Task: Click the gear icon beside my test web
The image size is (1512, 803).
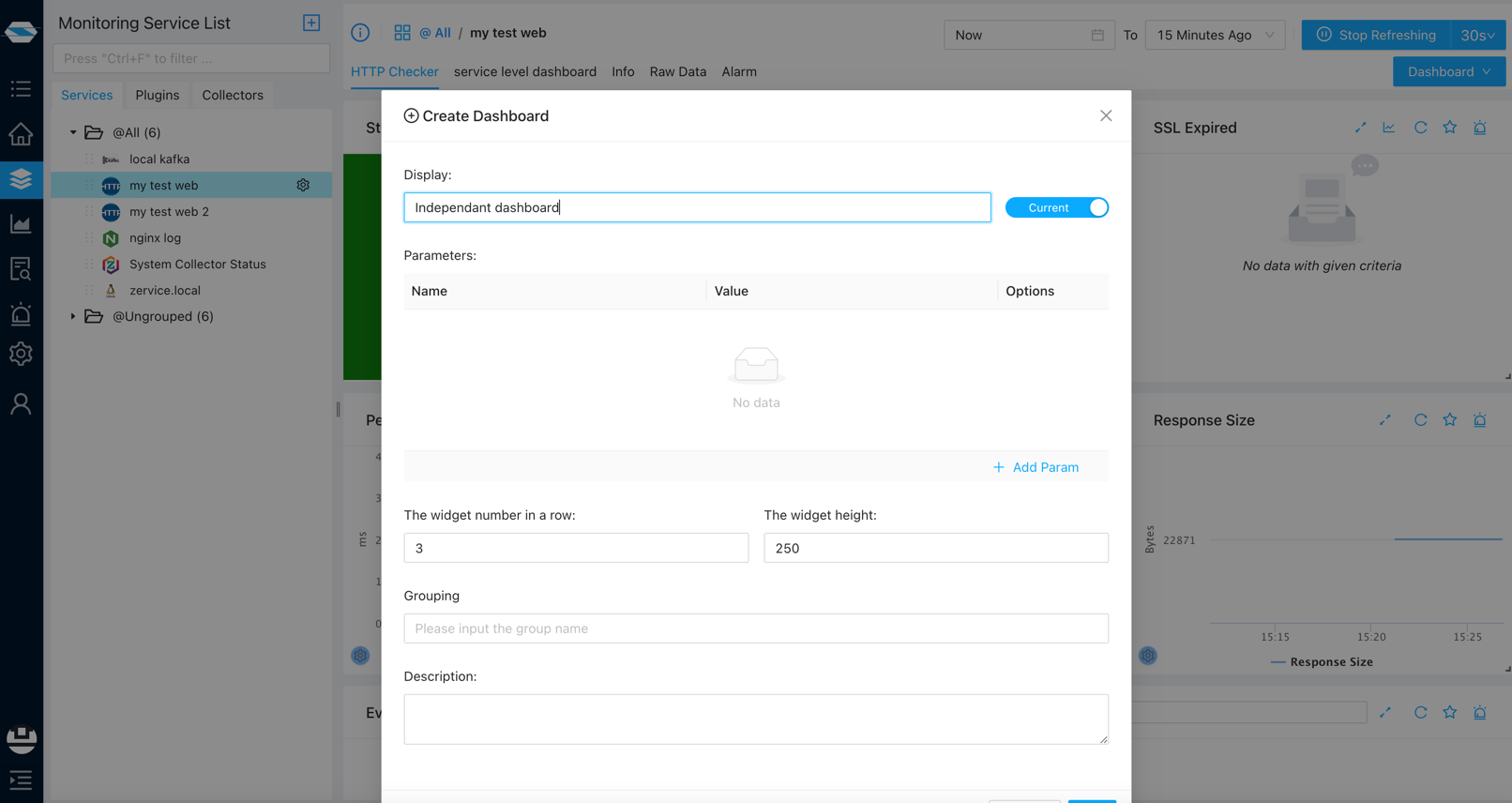Action: 303,185
